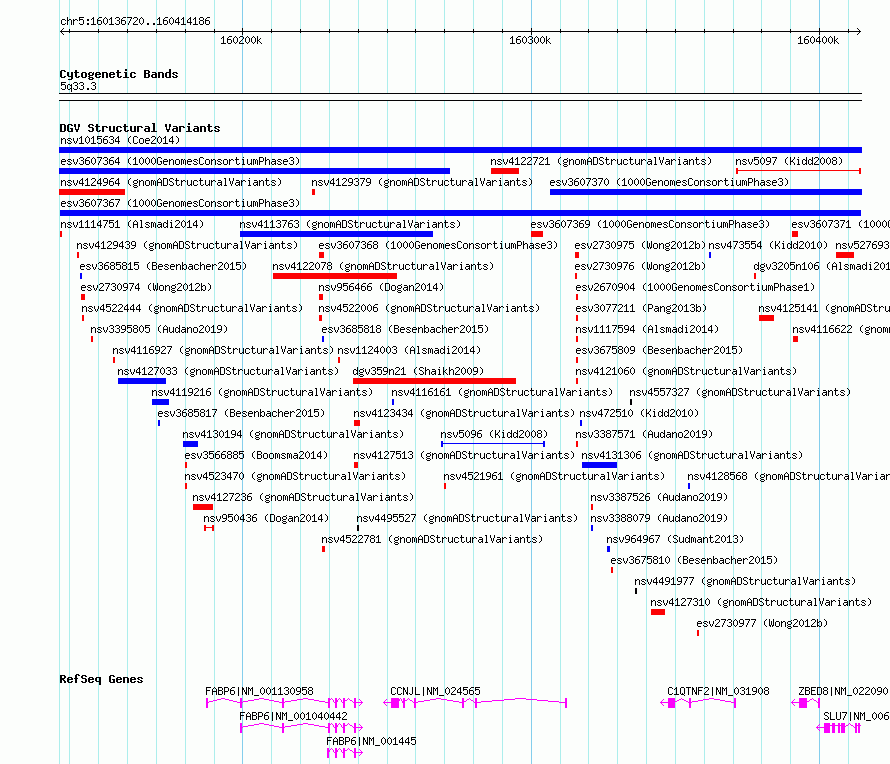Open nsv964967 (Sudmant2013) variant
This screenshot has width=890, height=764.
675,539
